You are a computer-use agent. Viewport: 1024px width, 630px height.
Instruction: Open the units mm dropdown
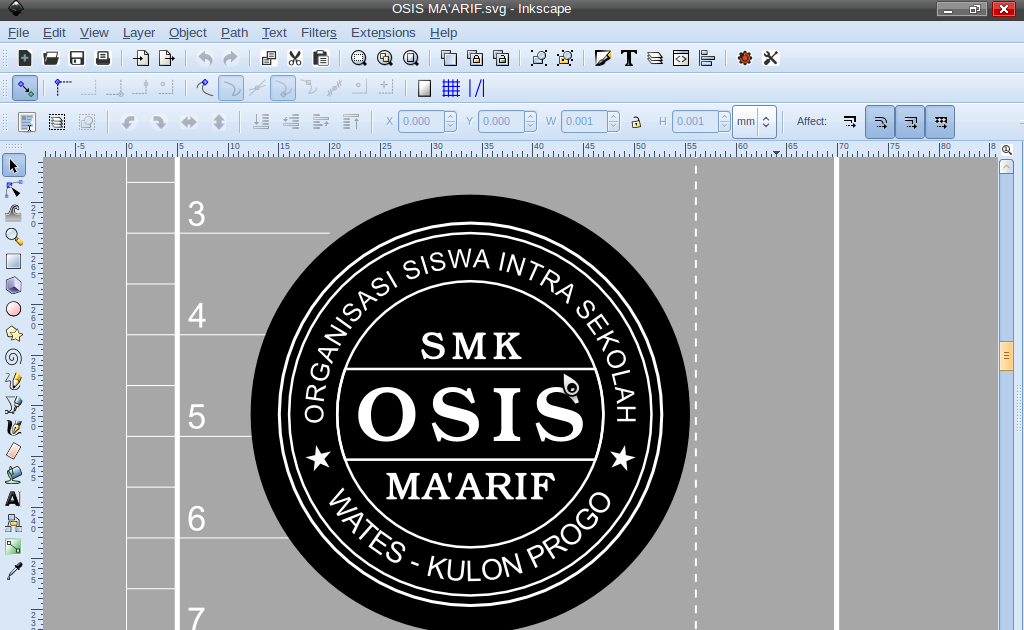pos(754,121)
